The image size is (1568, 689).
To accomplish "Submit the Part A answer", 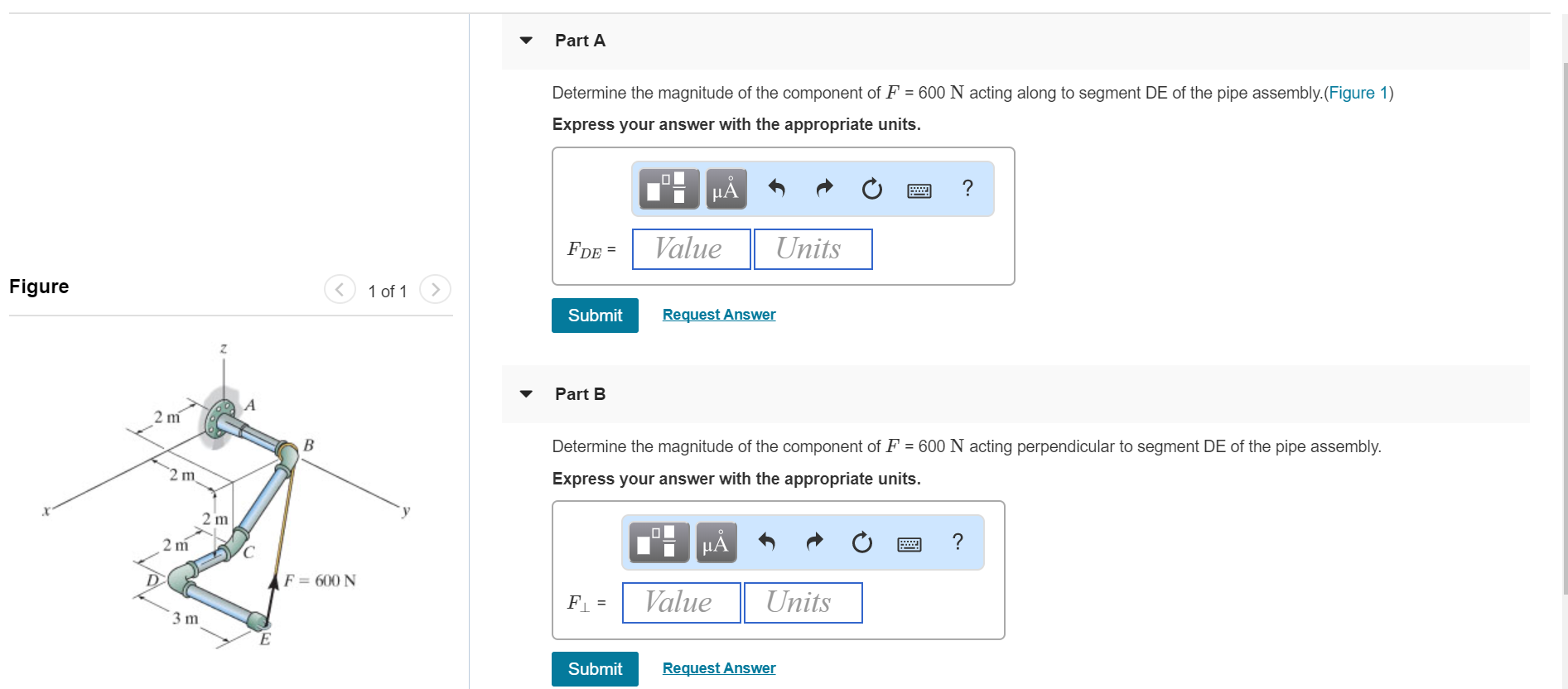I will 595,316.
